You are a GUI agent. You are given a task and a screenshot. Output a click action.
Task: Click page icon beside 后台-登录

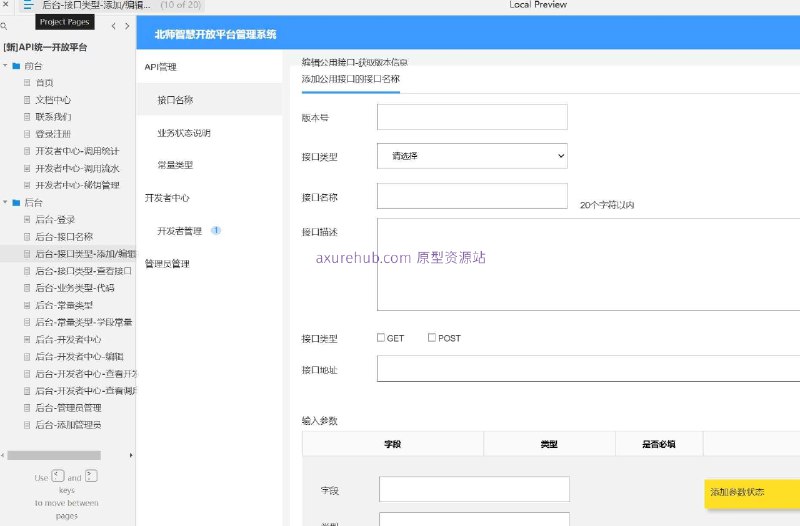click(x=27, y=220)
